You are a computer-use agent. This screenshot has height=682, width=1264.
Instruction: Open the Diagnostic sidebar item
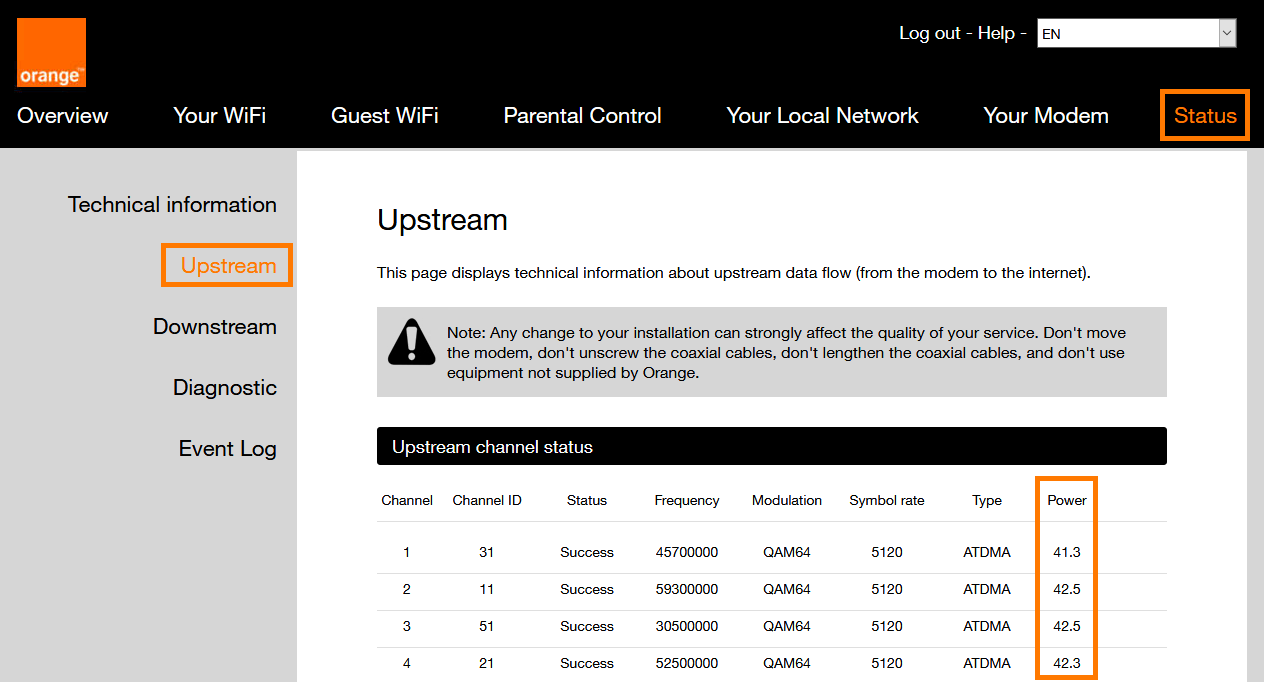pyautogui.click(x=225, y=388)
